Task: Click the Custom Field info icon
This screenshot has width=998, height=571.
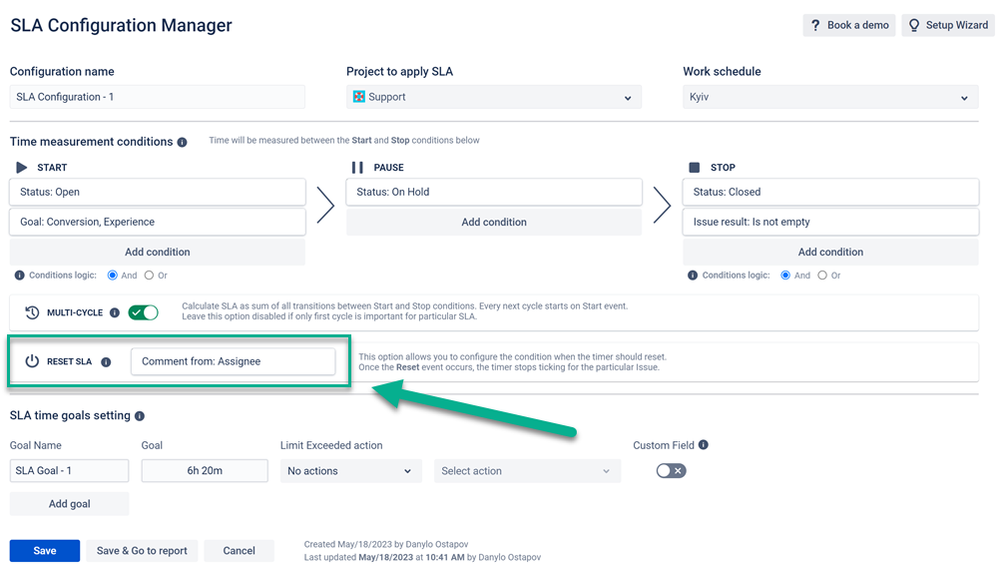Action: click(x=703, y=445)
